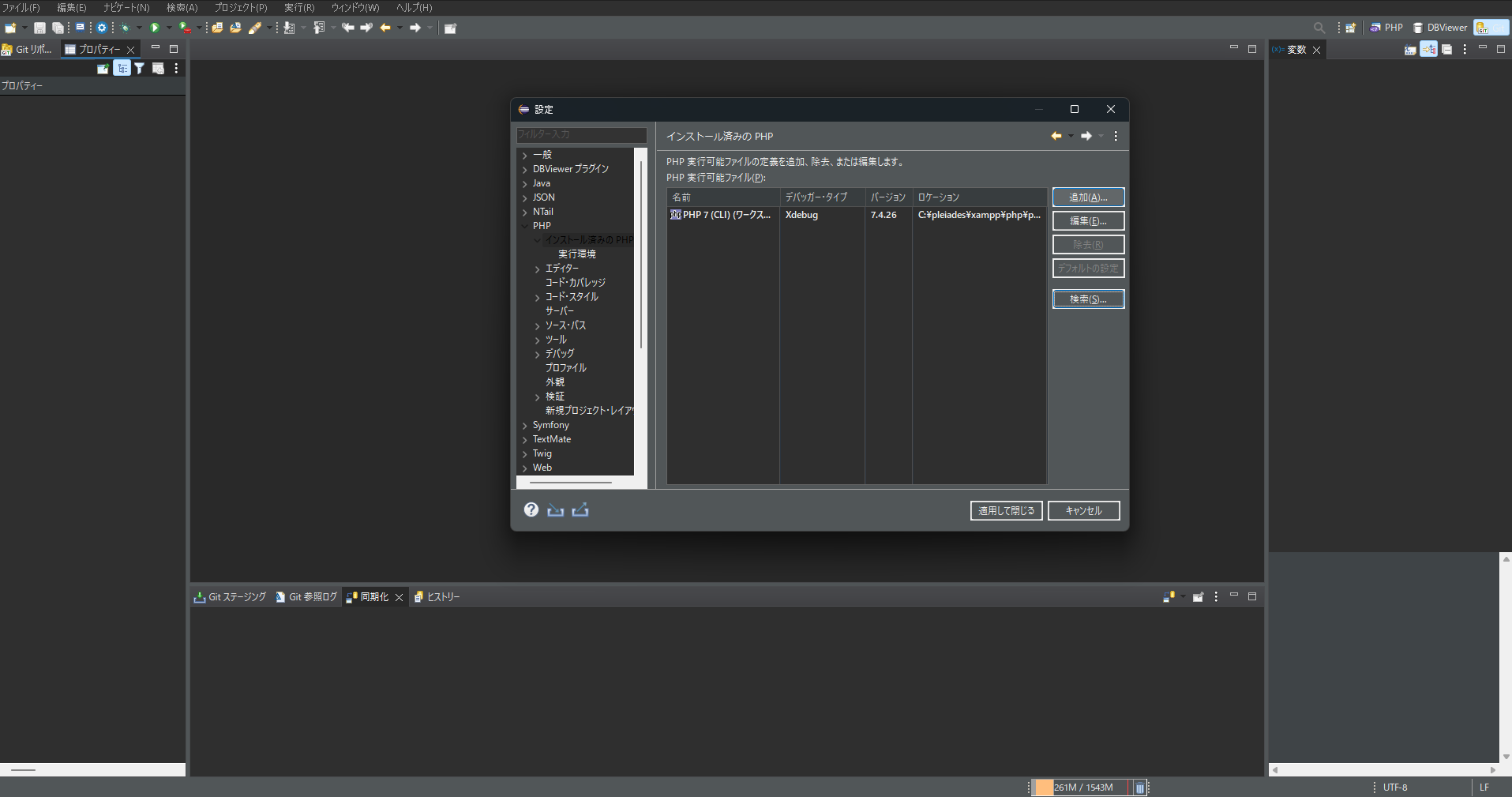Click Show Type Names icon in Variables view
Image resolution: width=1512 pixels, height=797 pixels.
coord(1410,49)
